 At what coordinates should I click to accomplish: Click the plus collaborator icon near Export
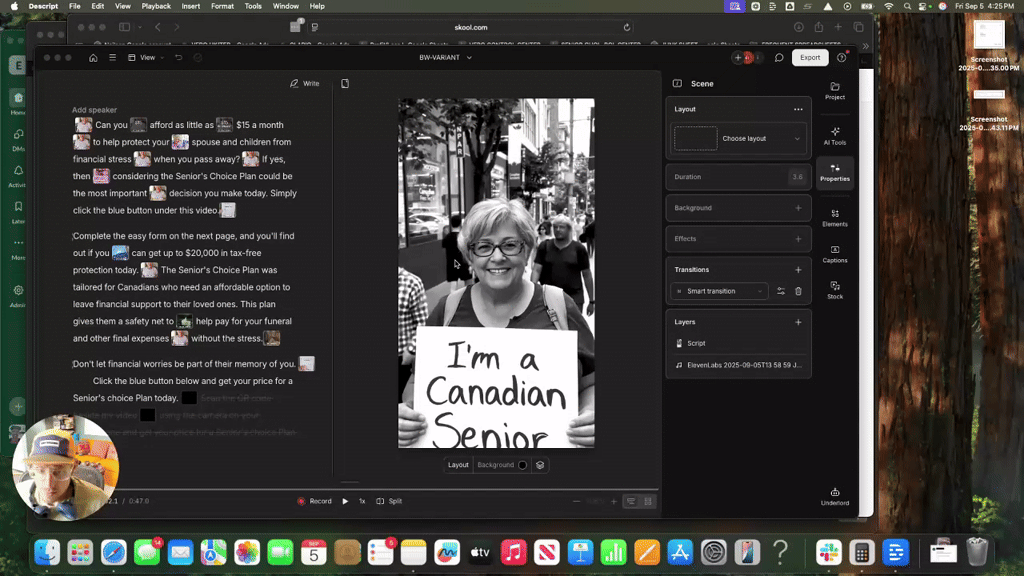coord(738,57)
